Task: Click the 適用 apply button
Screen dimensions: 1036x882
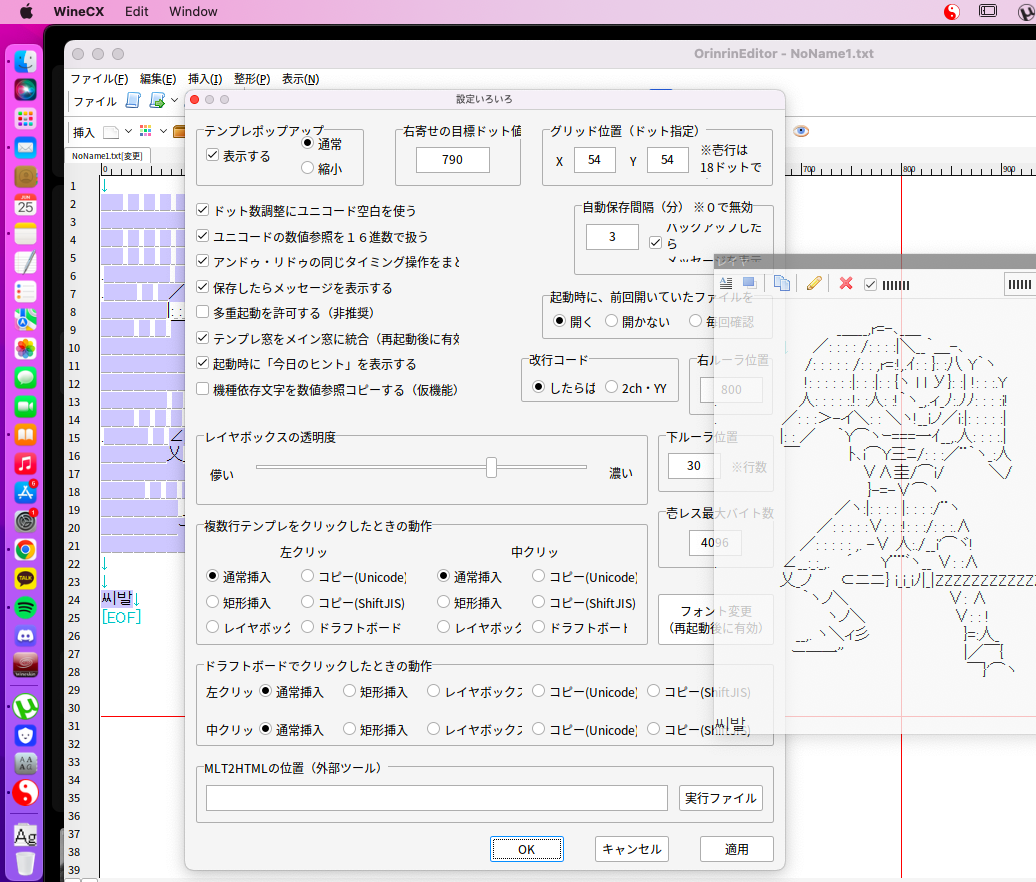Action: (736, 849)
